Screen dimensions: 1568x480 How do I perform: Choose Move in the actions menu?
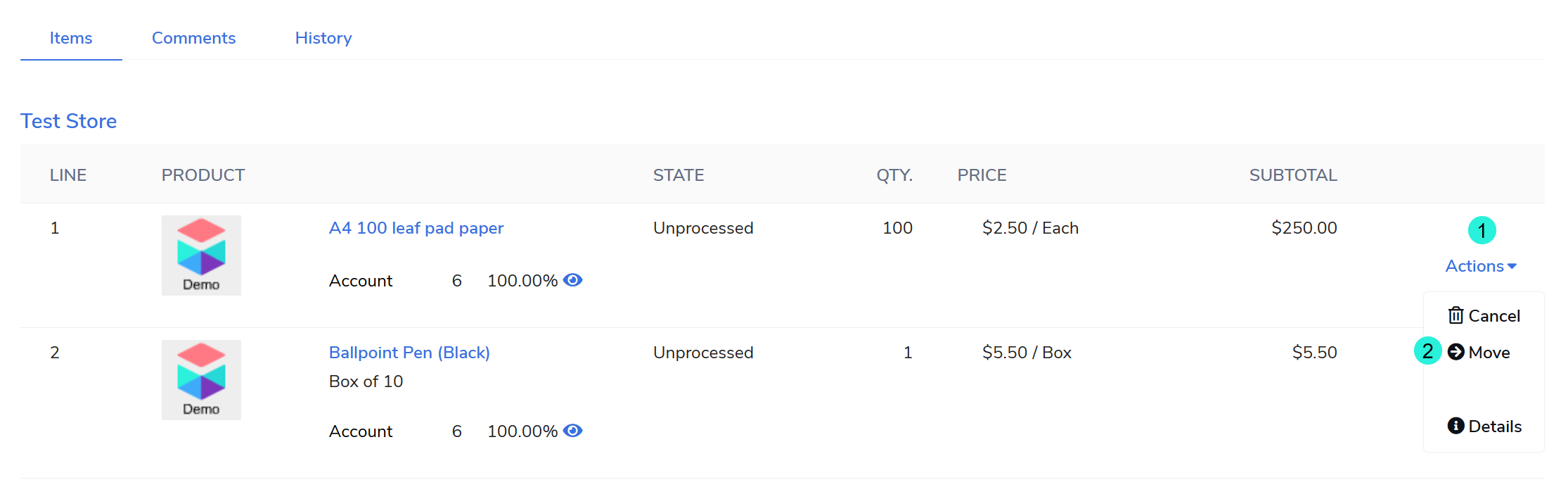[1489, 353]
